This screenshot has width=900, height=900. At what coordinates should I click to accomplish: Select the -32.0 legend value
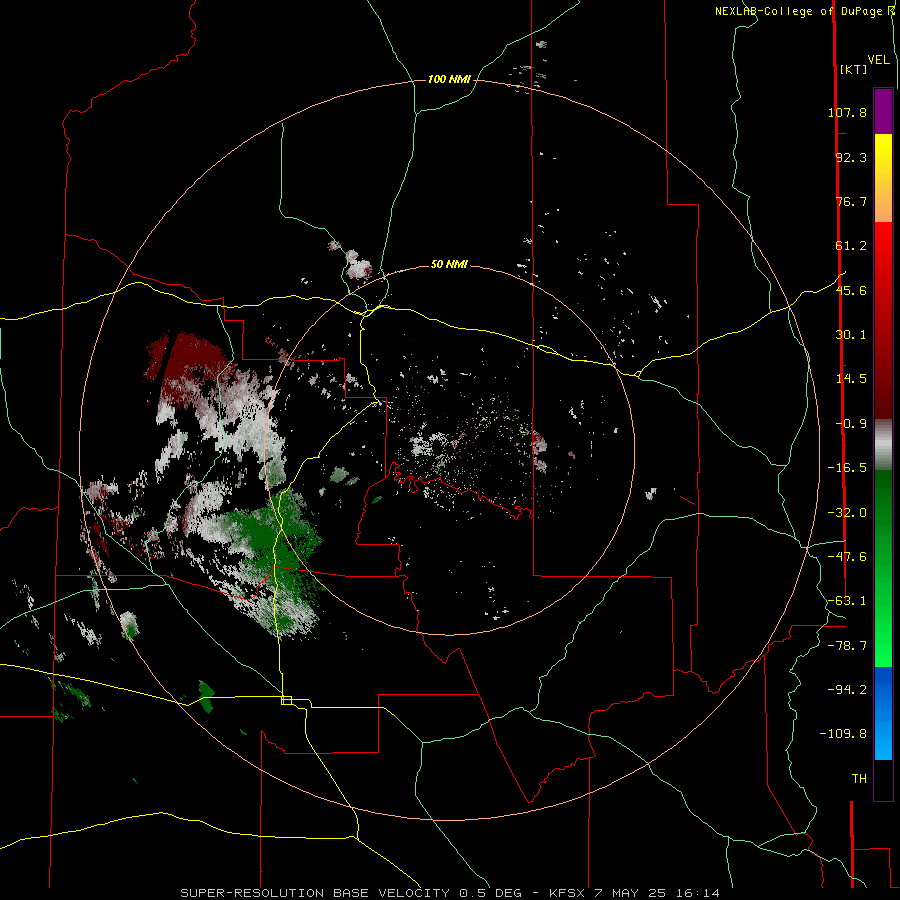click(847, 513)
